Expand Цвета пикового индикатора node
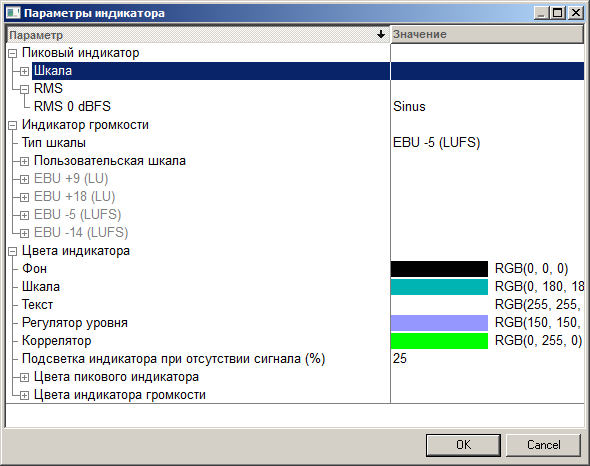 click(24, 378)
